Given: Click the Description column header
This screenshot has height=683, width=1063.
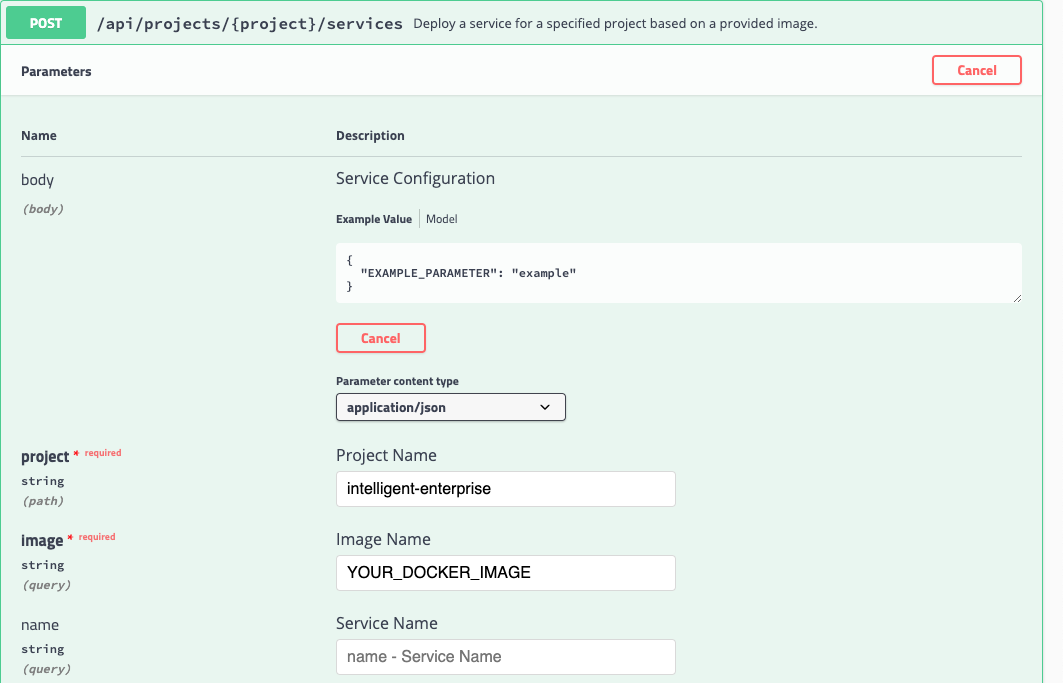Looking at the screenshot, I should pyautogui.click(x=370, y=135).
